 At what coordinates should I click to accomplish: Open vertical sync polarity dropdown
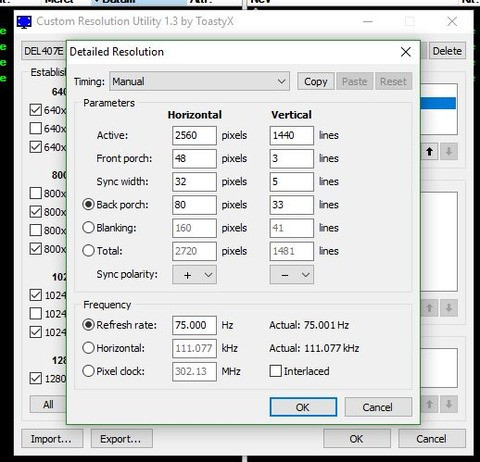tap(292, 275)
